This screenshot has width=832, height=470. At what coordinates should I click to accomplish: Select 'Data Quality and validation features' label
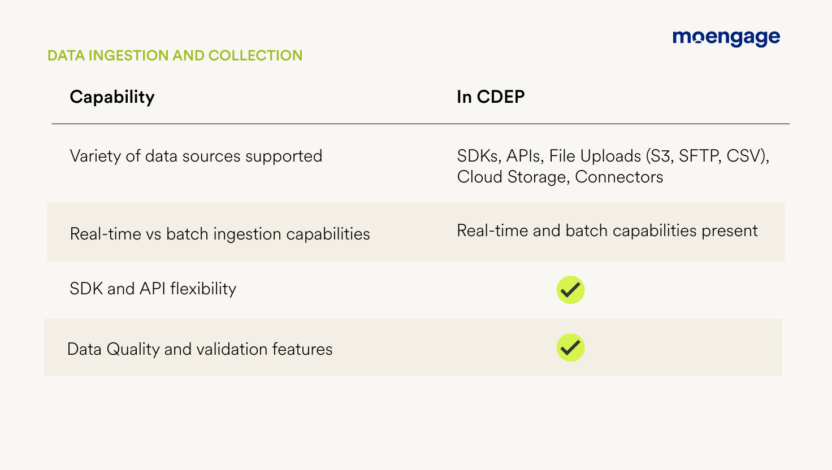pyautogui.click(x=200, y=349)
